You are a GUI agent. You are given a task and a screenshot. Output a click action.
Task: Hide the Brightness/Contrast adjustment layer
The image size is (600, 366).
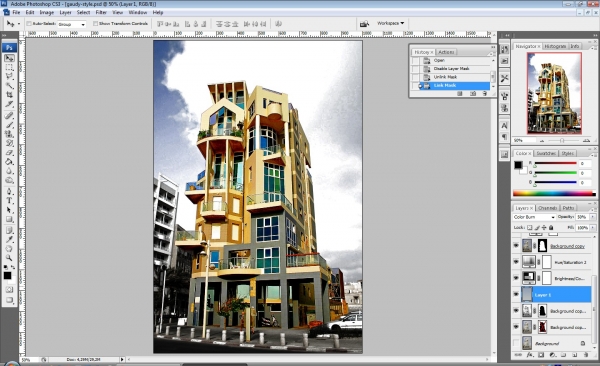[516, 278]
